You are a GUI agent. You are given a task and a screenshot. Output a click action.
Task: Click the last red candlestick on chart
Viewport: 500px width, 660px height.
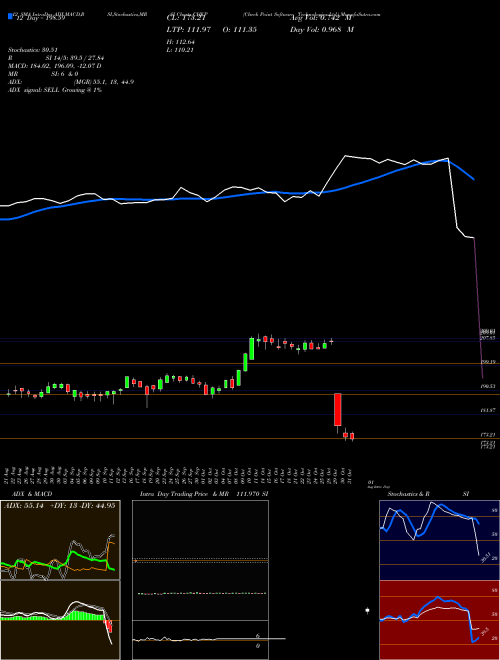pos(352,436)
